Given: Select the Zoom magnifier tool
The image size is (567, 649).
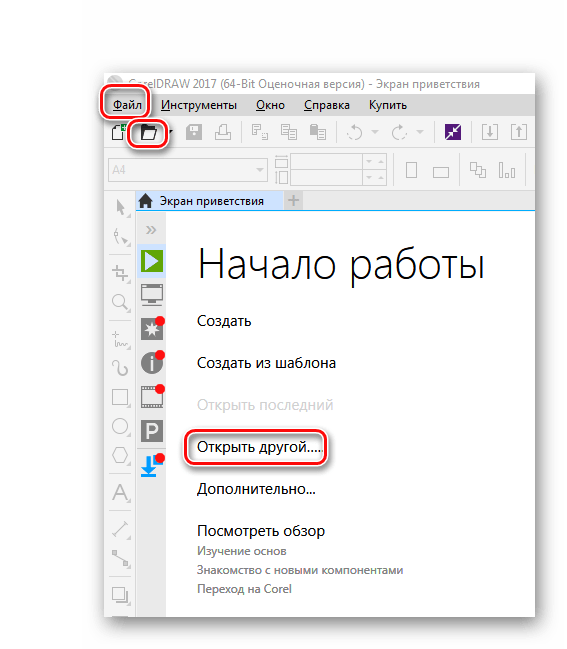Looking at the screenshot, I should pos(120,303).
